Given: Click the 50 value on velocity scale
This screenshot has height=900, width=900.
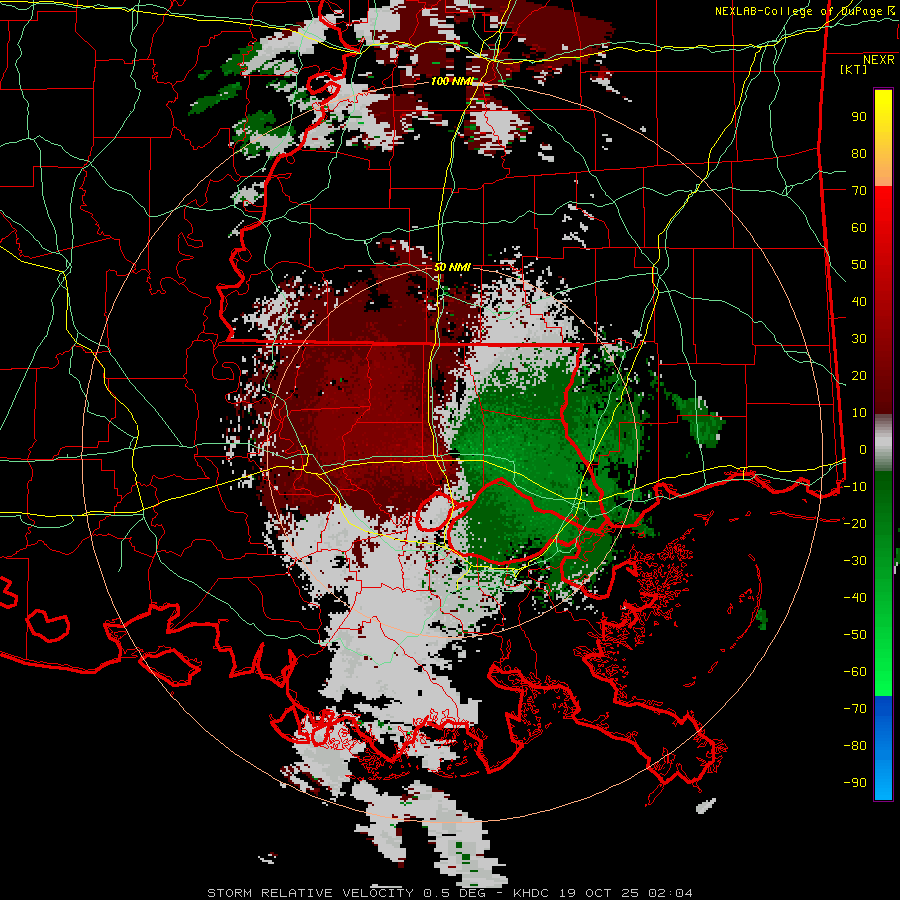Looking at the screenshot, I should (859, 265).
